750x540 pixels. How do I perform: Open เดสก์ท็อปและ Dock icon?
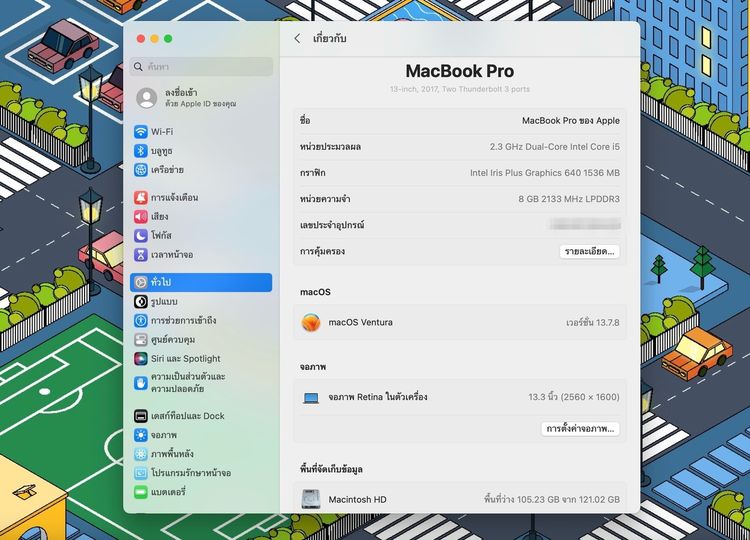141,416
